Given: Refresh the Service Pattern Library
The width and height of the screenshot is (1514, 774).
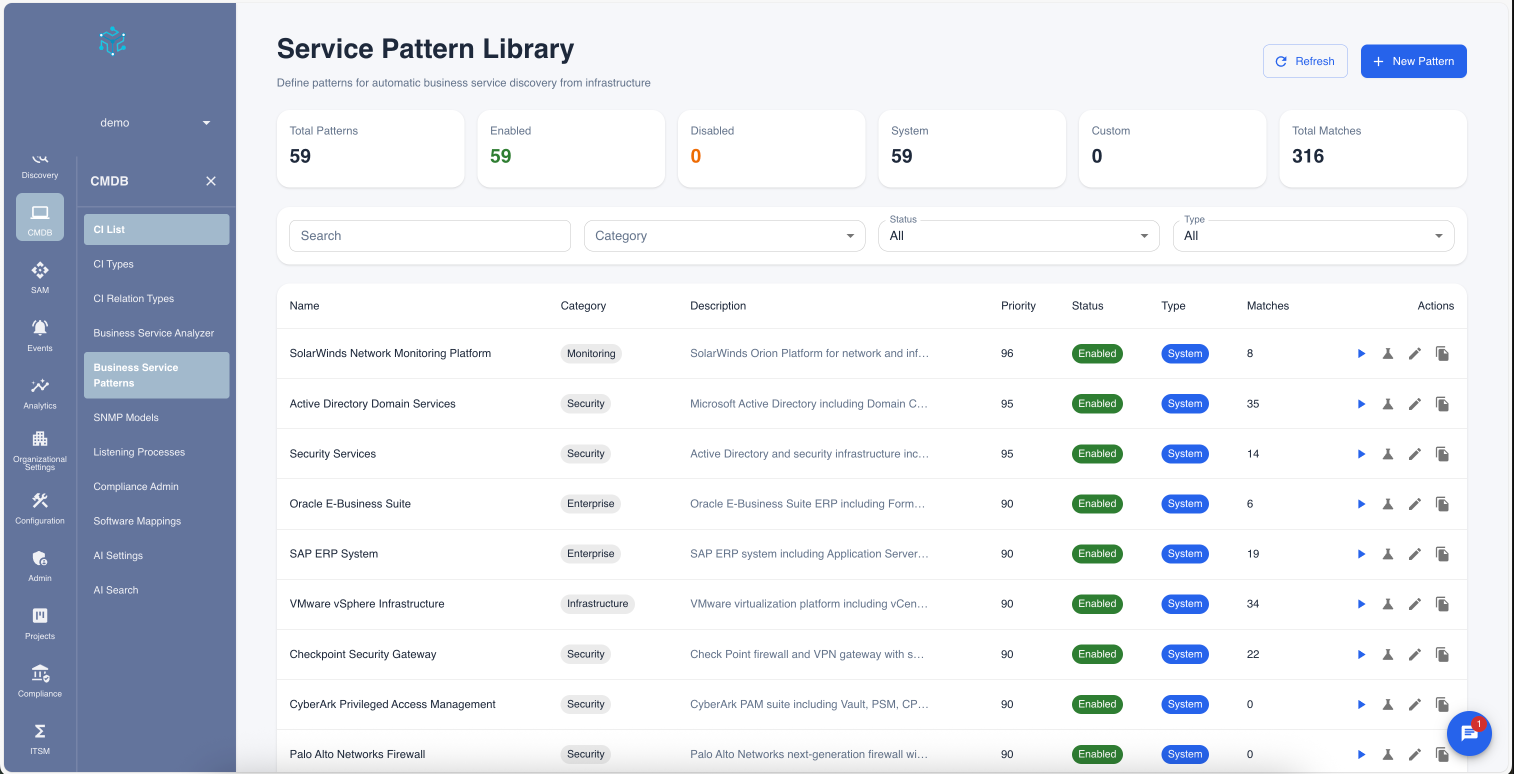Looking at the screenshot, I should (x=1305, y=61).
